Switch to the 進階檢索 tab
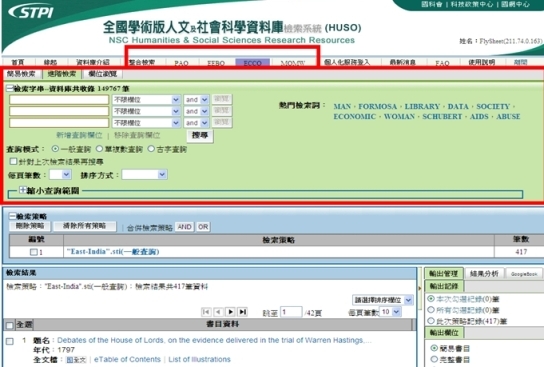This screenshot has height=367, width=544. point(62,74)
